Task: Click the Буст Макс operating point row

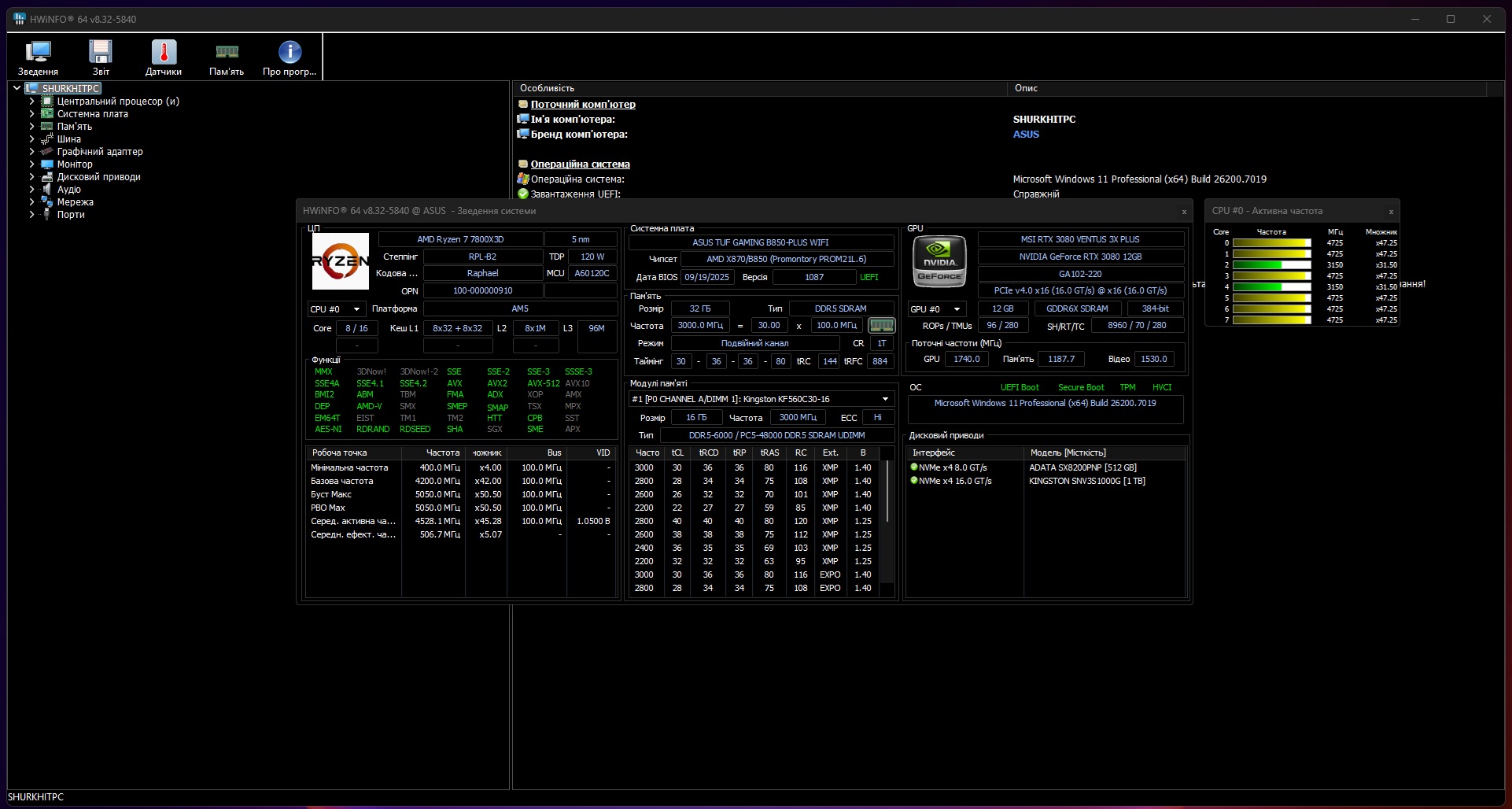Action: click(x=460, y=494)
